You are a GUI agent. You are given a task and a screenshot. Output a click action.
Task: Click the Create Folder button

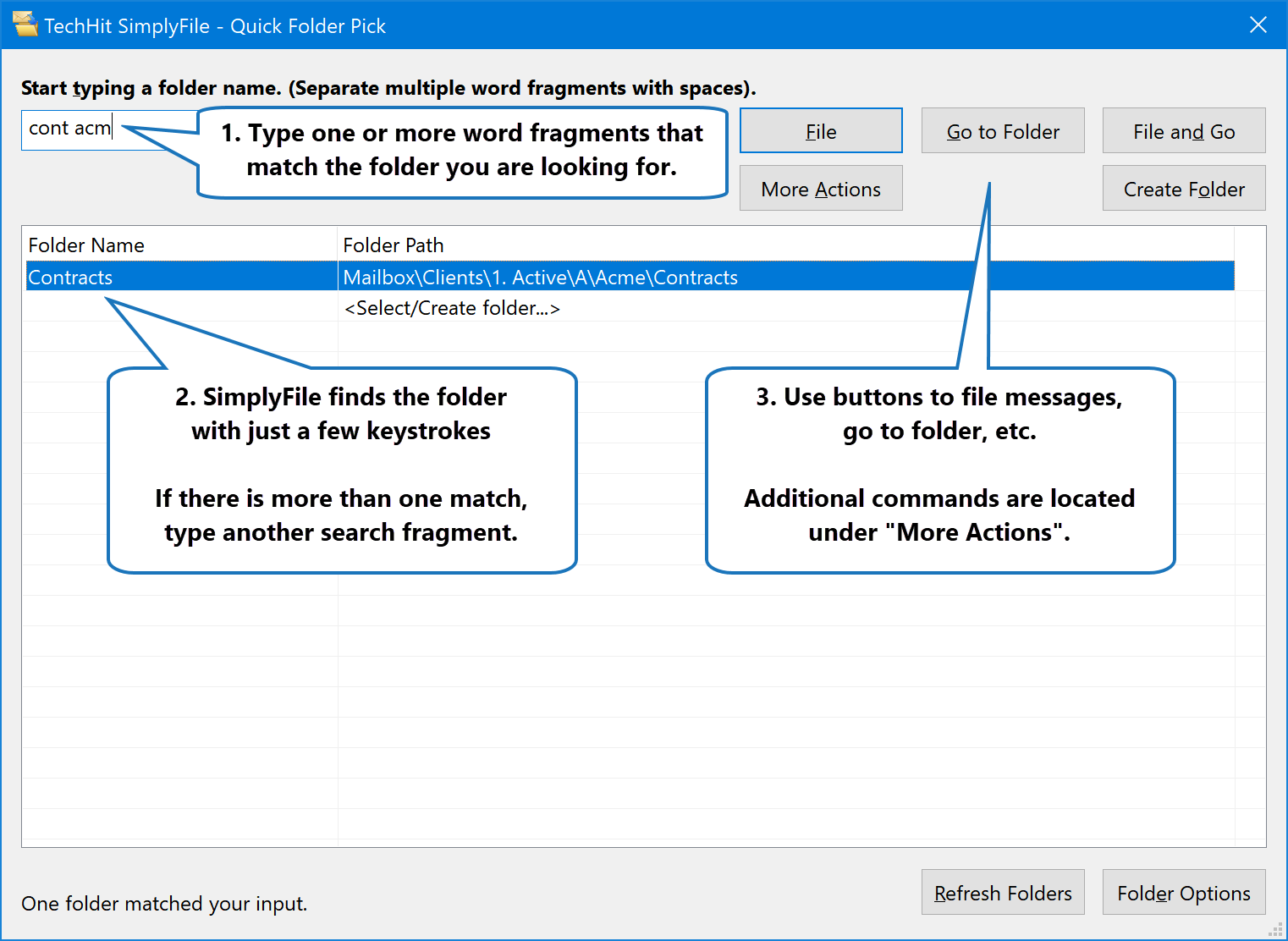(1184, 188)
